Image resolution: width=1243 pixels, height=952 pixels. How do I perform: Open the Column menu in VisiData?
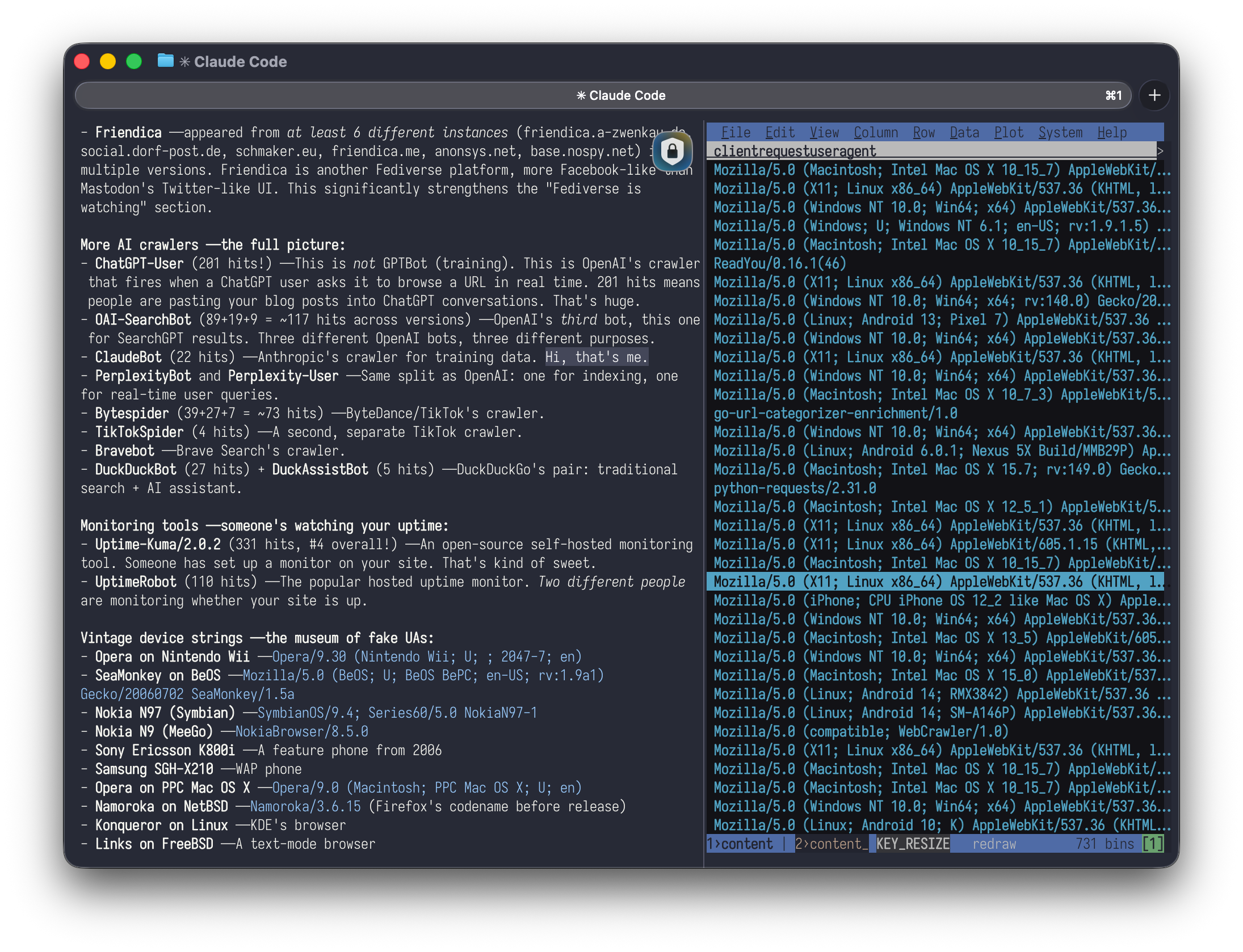point(876,132)
